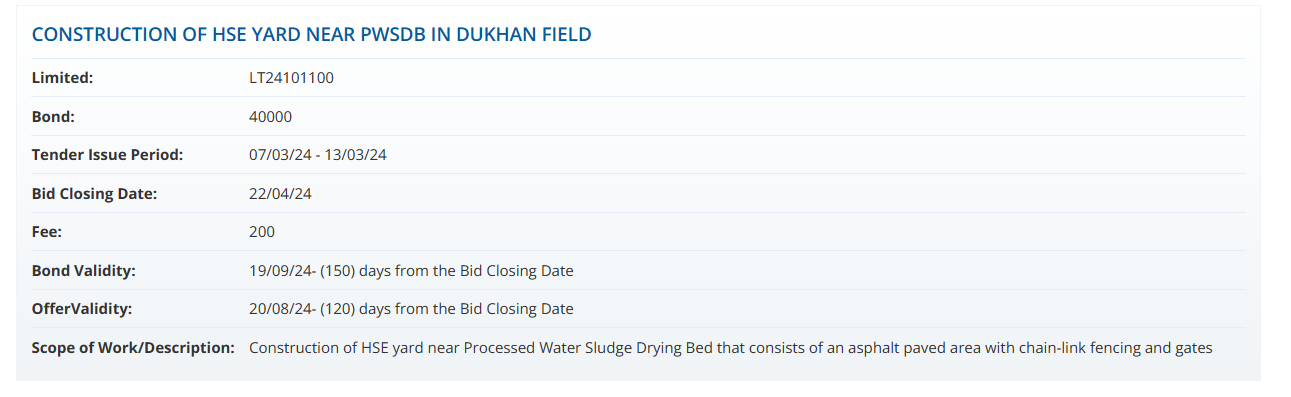
Task: Click the OfferValidity label
Action: 82,309
